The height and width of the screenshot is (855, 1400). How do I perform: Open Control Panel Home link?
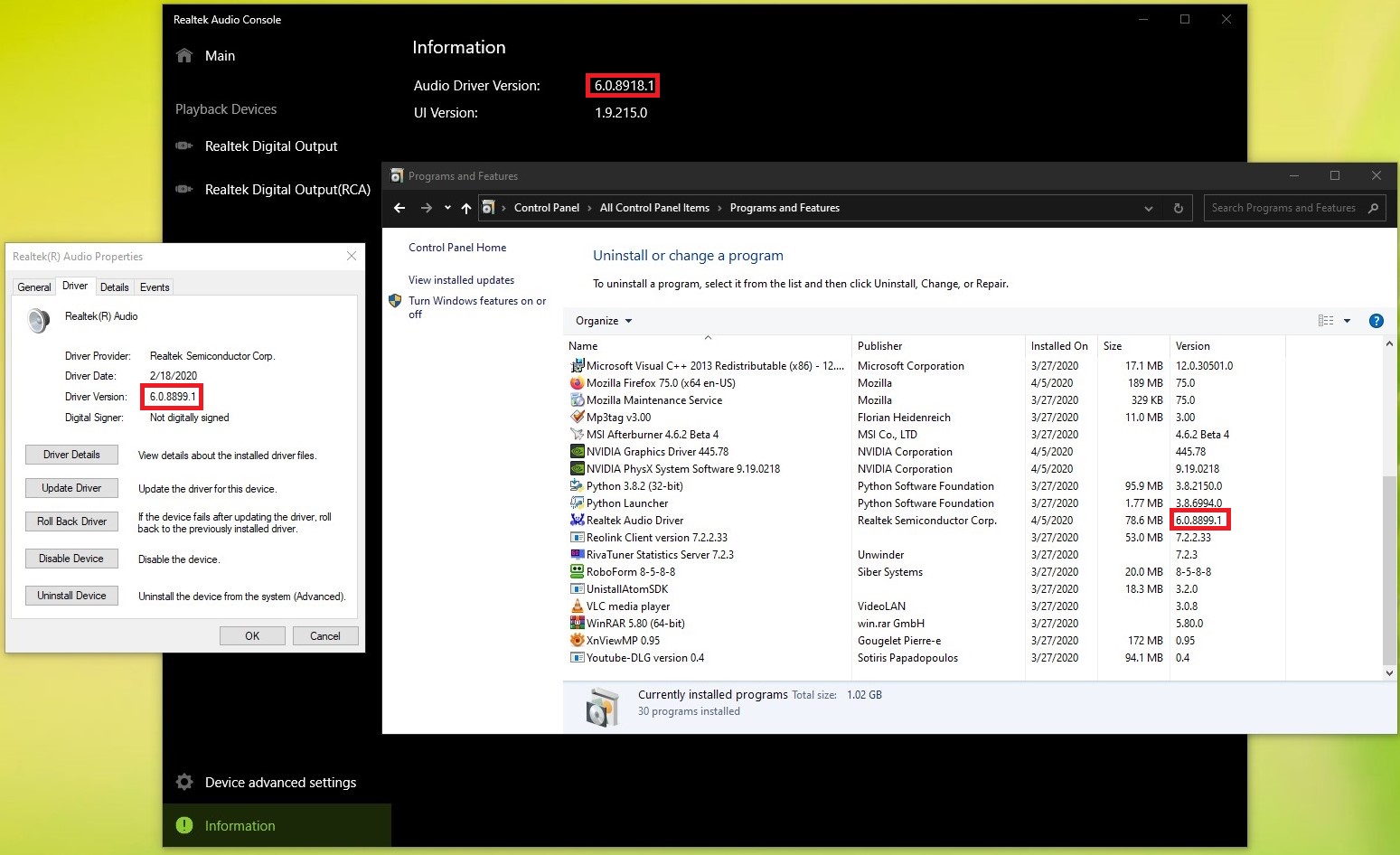pyautogui.click(x=457, y=248)
